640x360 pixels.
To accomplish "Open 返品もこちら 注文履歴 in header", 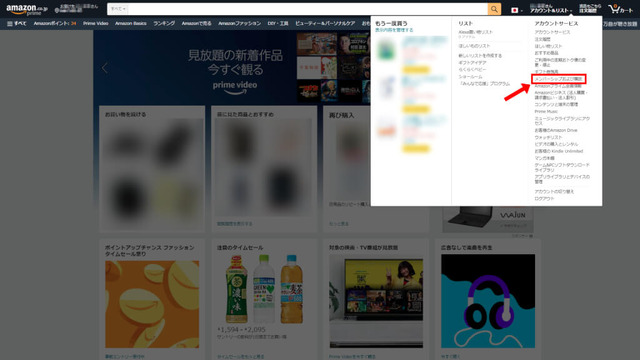I will click(590, 9).
